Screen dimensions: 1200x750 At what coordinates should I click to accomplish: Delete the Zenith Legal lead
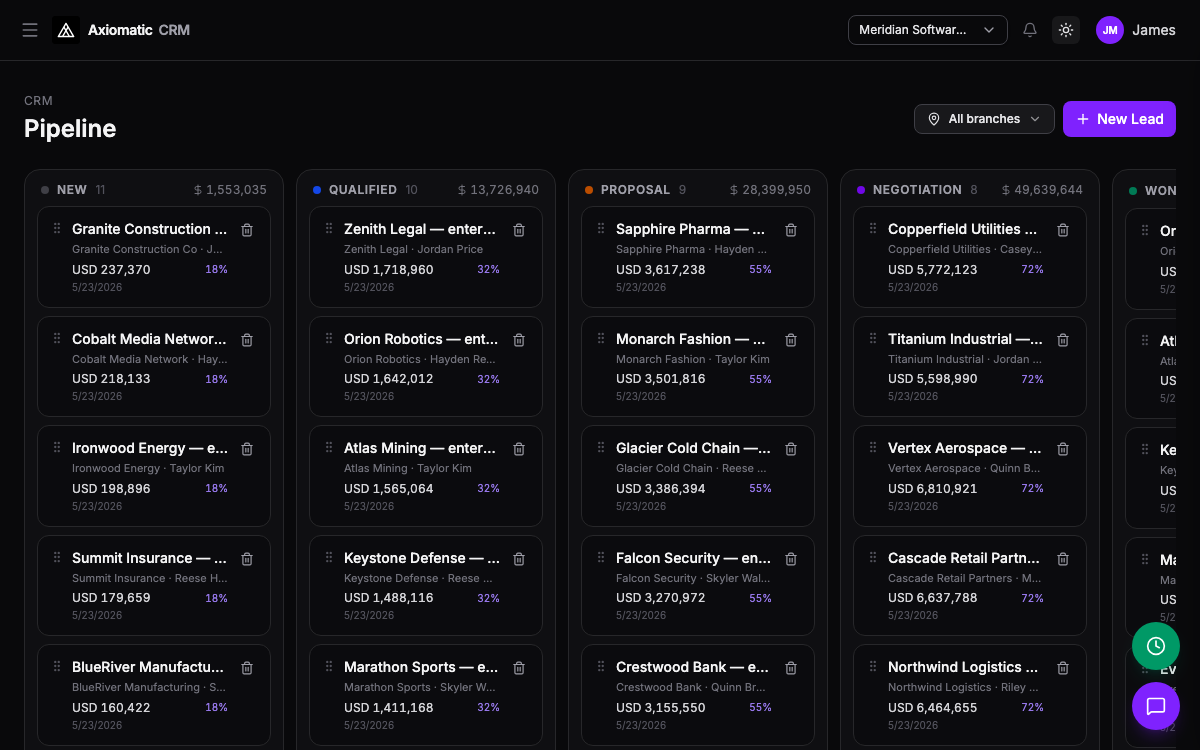click(519, 230)
